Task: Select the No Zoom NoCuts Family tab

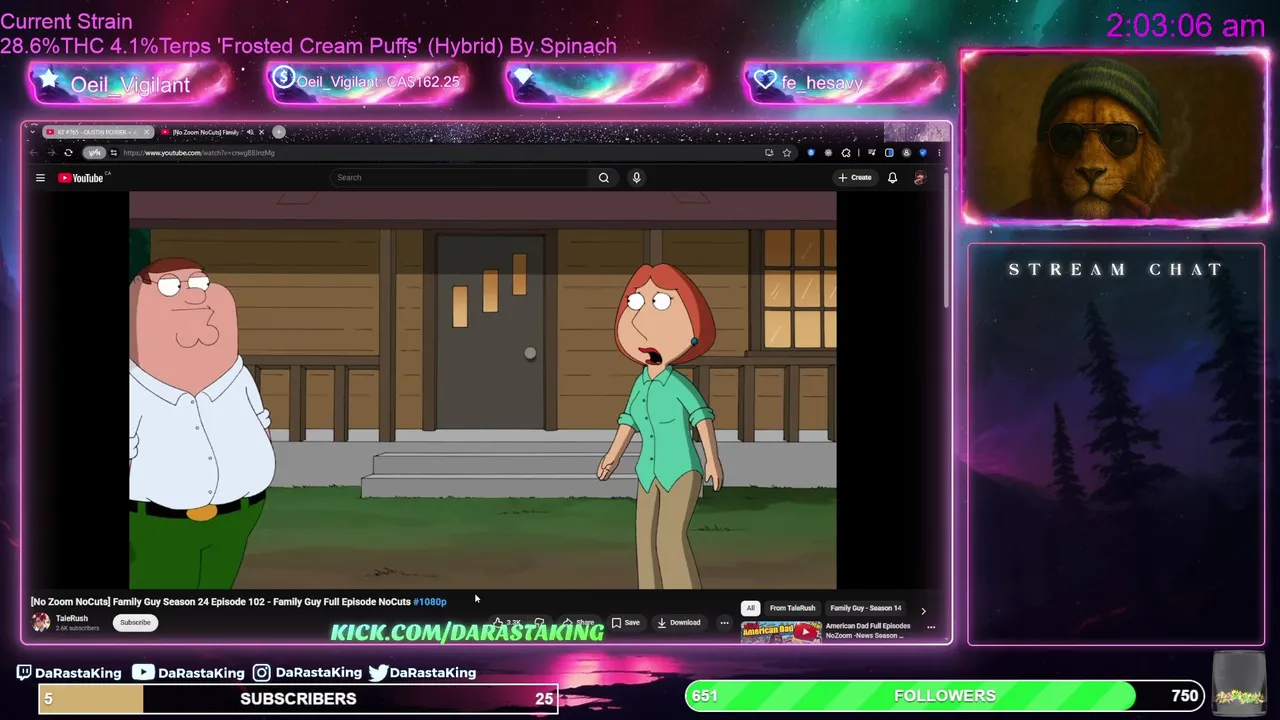Action: point(212,132)
